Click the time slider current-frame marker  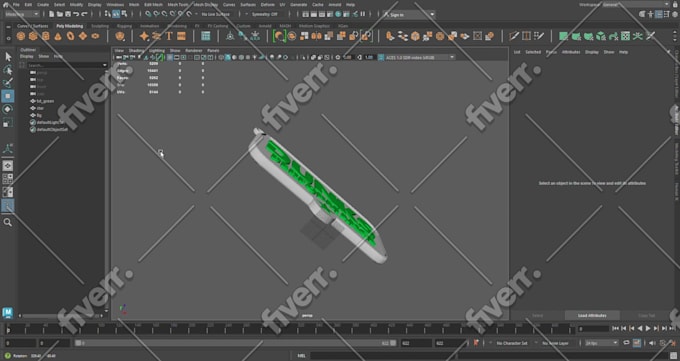click(7, 329)
